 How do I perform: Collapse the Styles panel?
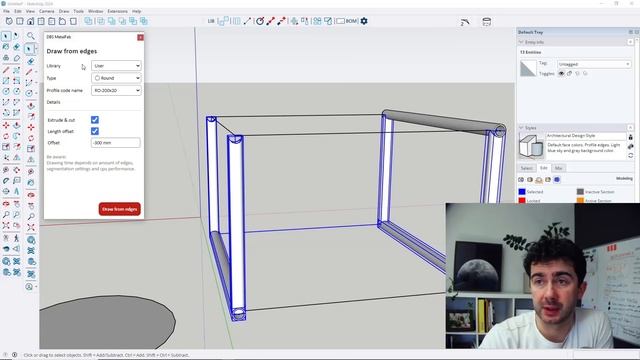[x=521, y=128]
